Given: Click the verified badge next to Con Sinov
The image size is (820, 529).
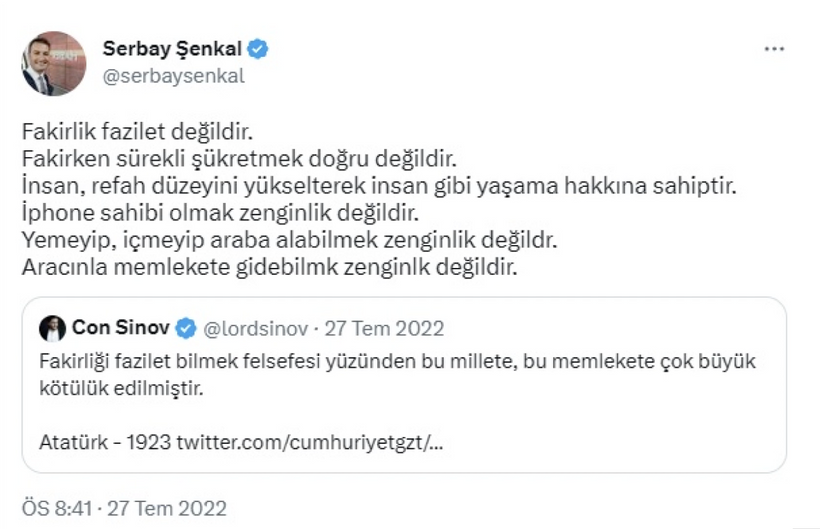Looking at the screenshot, I should (186, 328).
